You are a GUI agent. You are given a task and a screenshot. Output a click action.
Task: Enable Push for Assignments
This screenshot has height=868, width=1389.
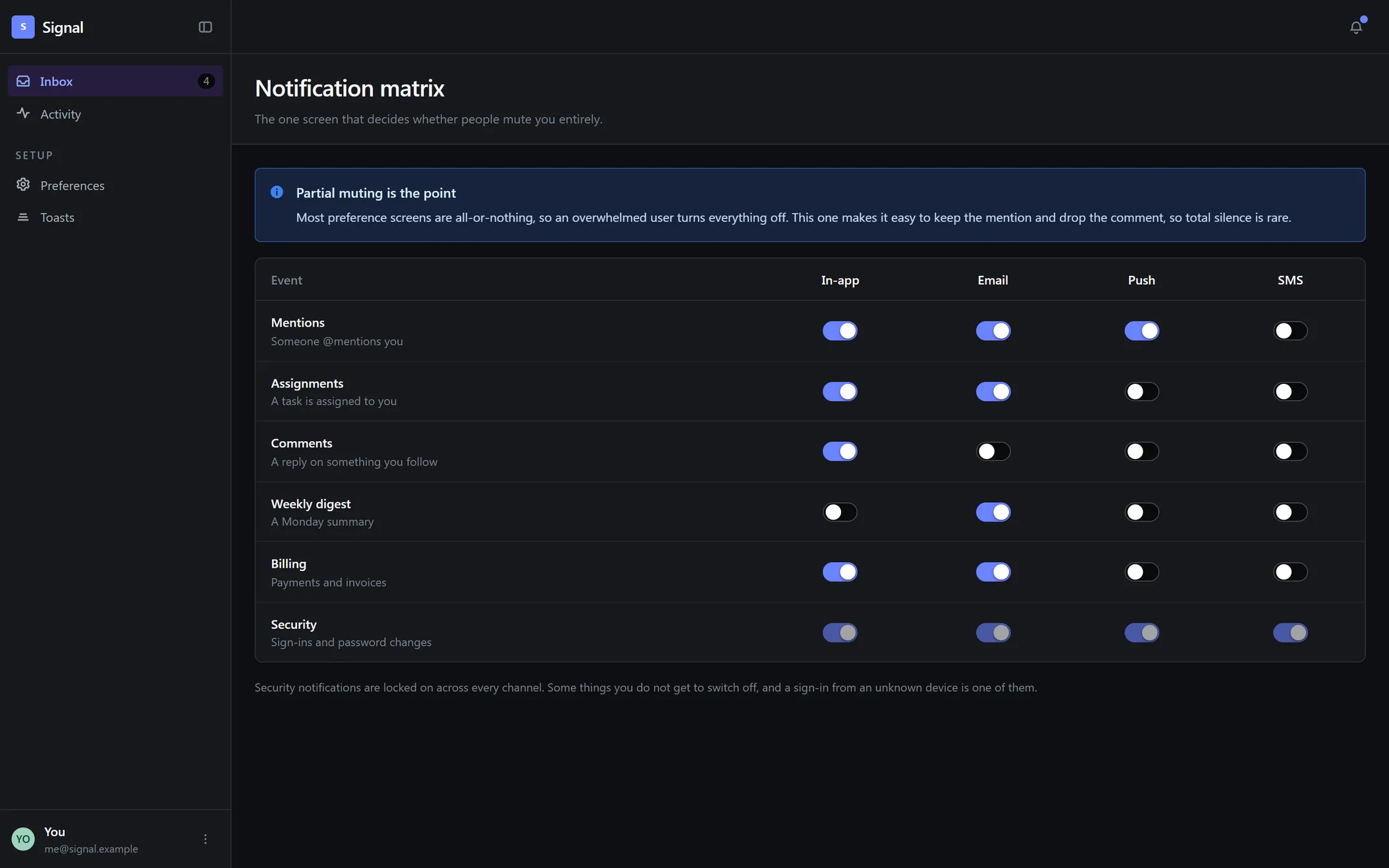pos(1141,392)
